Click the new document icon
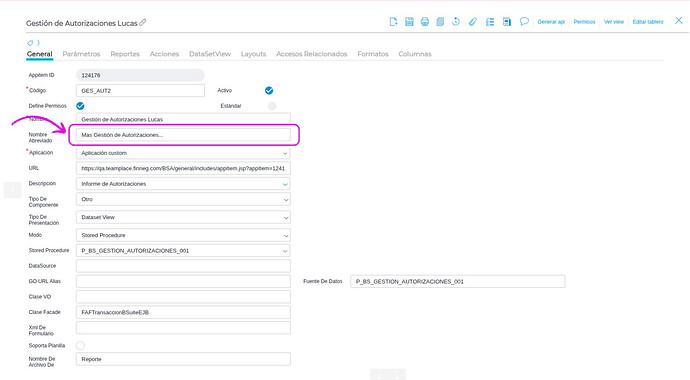The image size is (690, 380). [393, 22]
